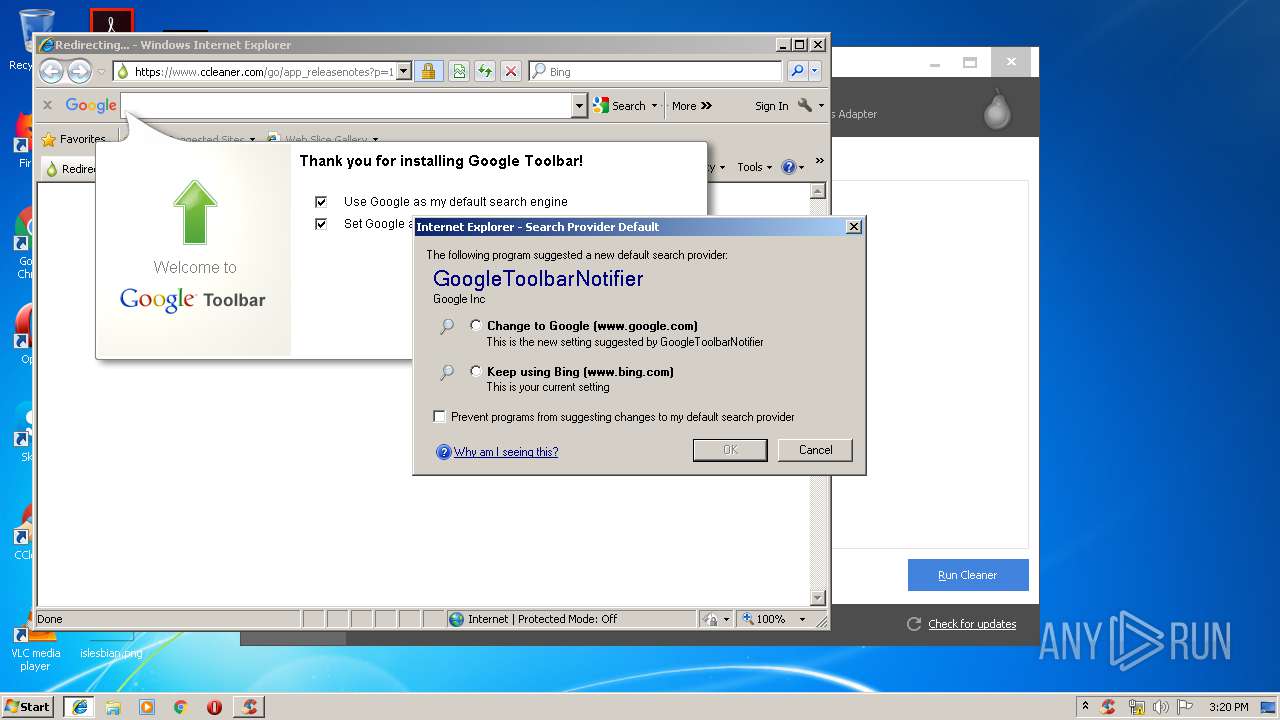This screenshot has width=1280, height=720.
Task: Select Keep using Bing radio button
Action: pyautogui.click(x=476, y=371)
